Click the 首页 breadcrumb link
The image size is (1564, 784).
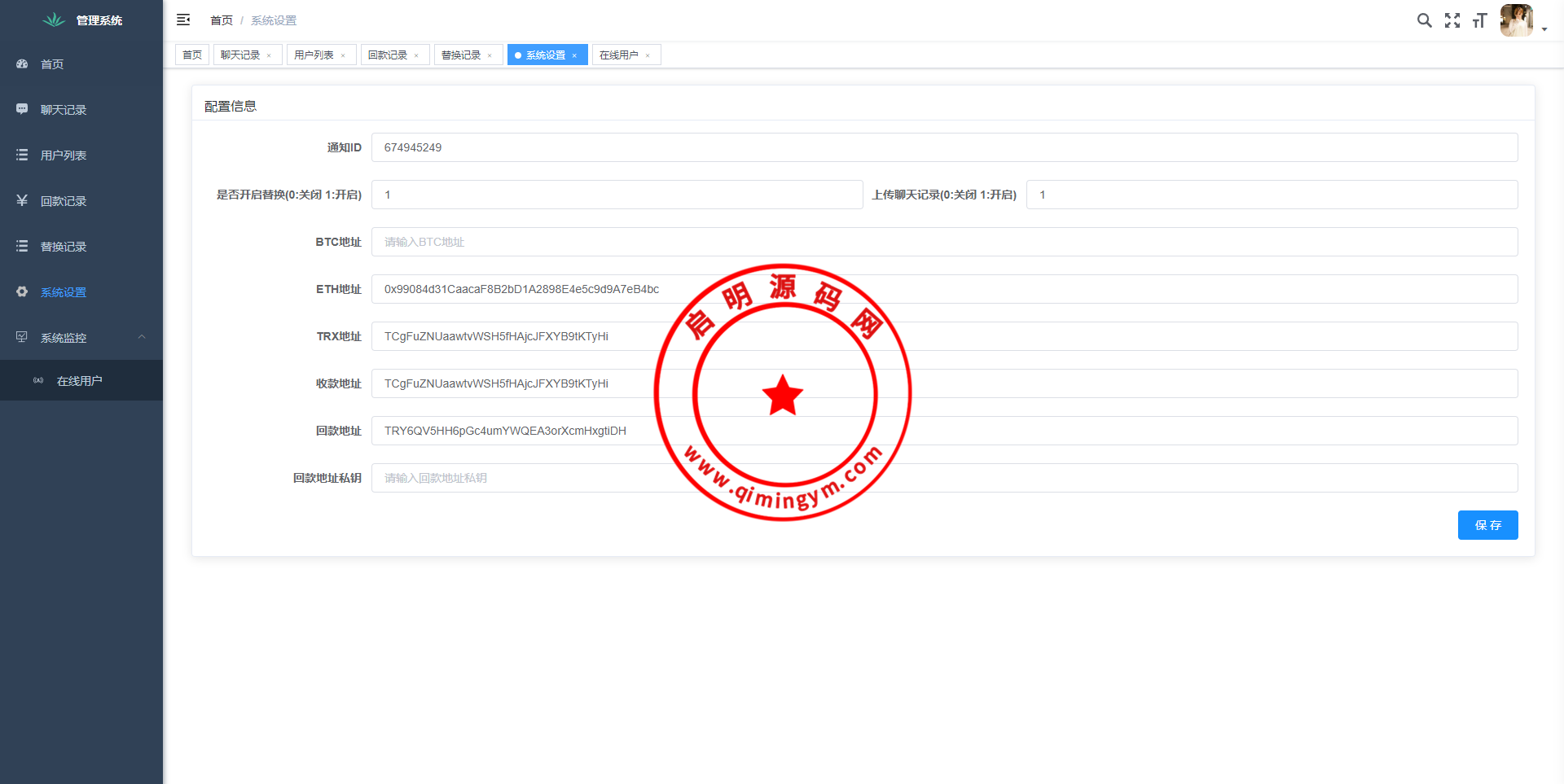222,20
